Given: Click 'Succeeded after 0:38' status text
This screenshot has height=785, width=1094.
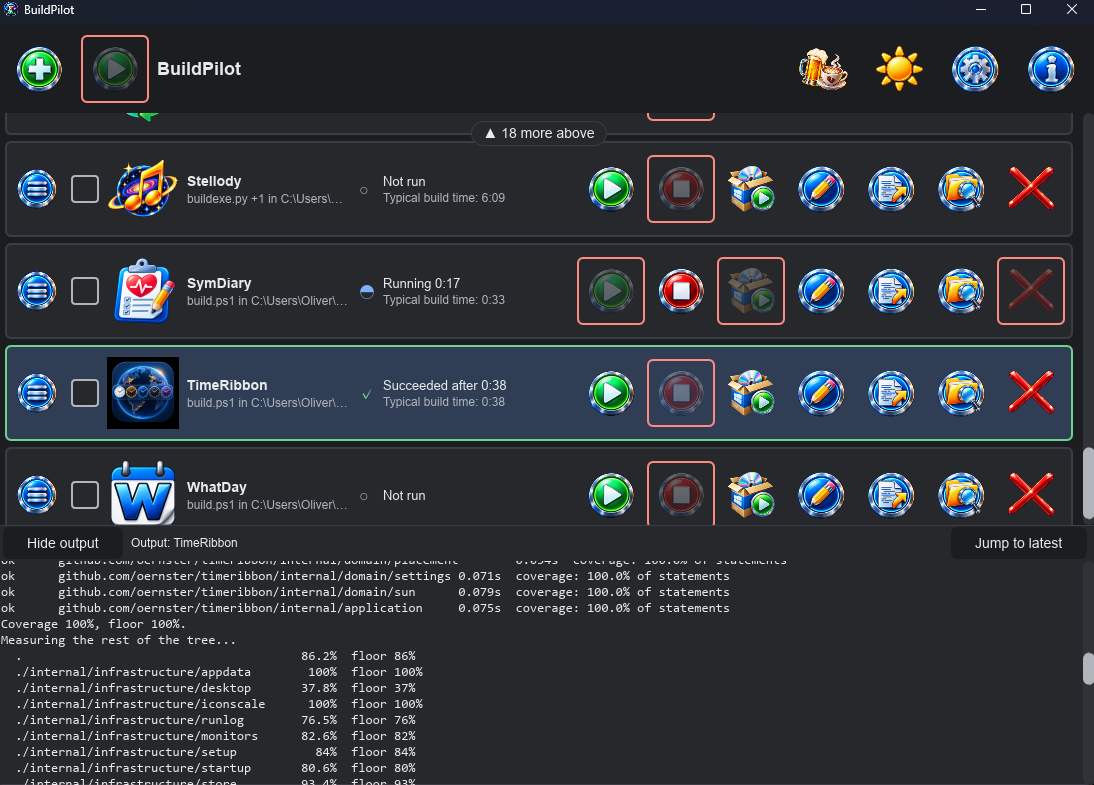Looking at the screenshot, I should click(444, 385).
